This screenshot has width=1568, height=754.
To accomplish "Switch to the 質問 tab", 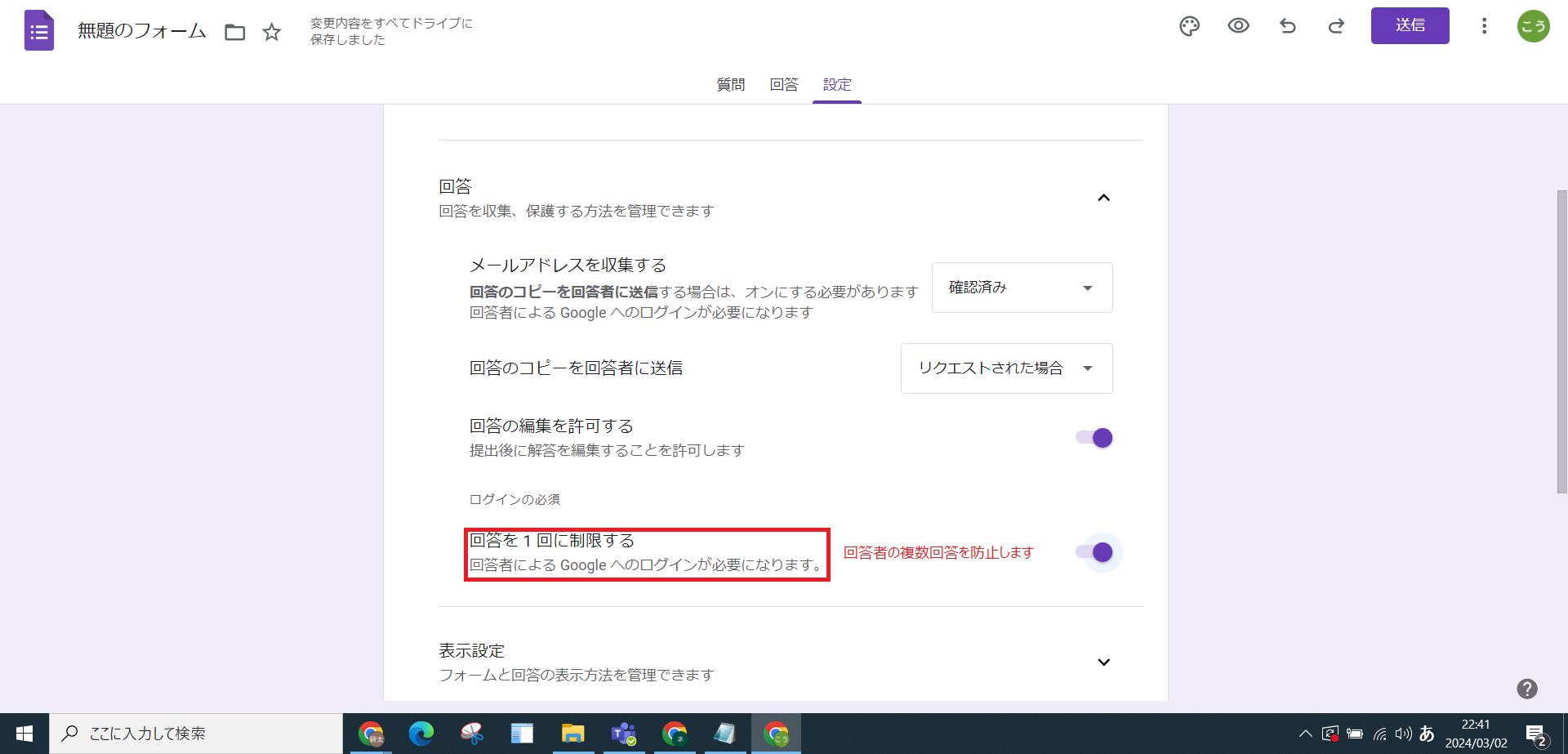I will [x=730, y=84].
